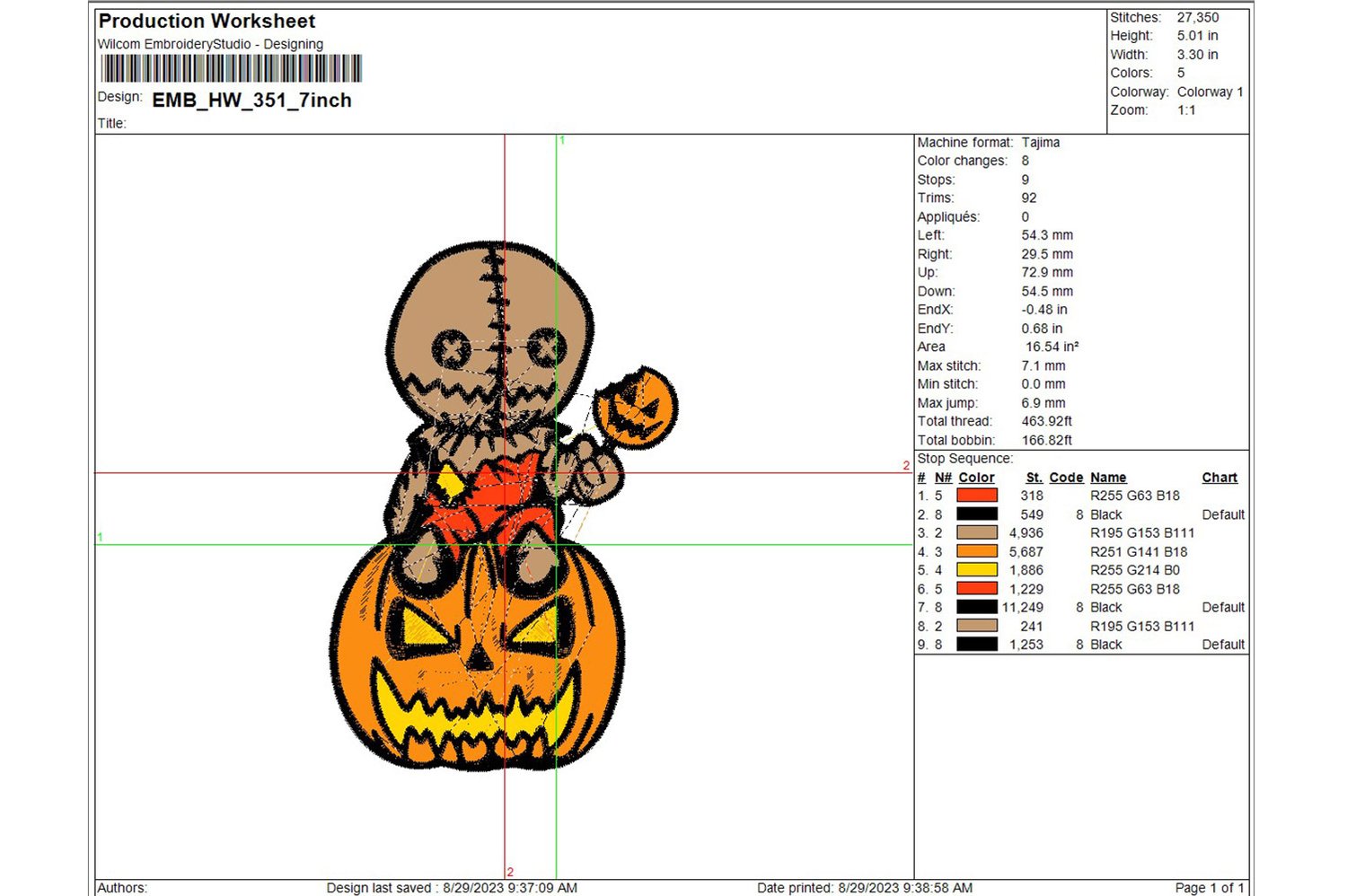1347x896 pixels.
Task: Click the total bobbin value "166.82ft"
Action: [1047, 440]
